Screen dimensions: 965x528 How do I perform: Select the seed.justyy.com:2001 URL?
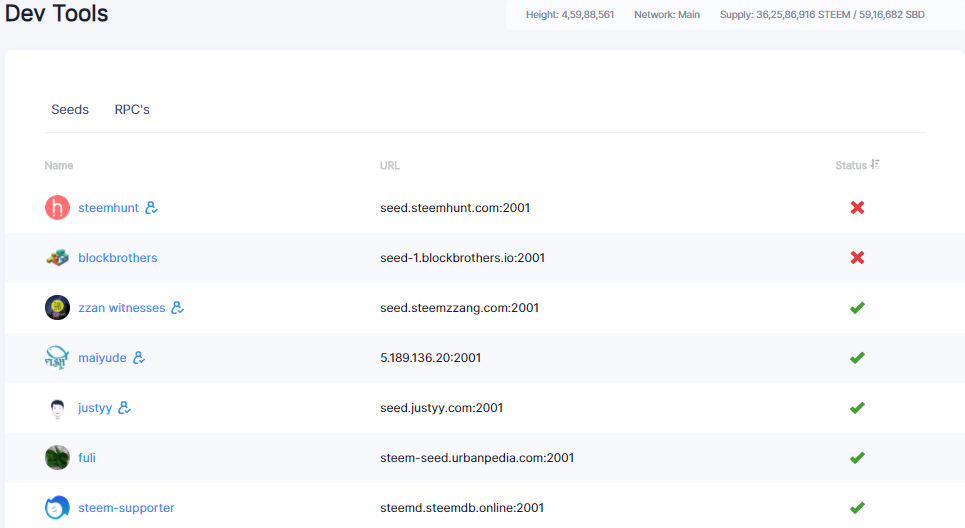coord(441,407)
